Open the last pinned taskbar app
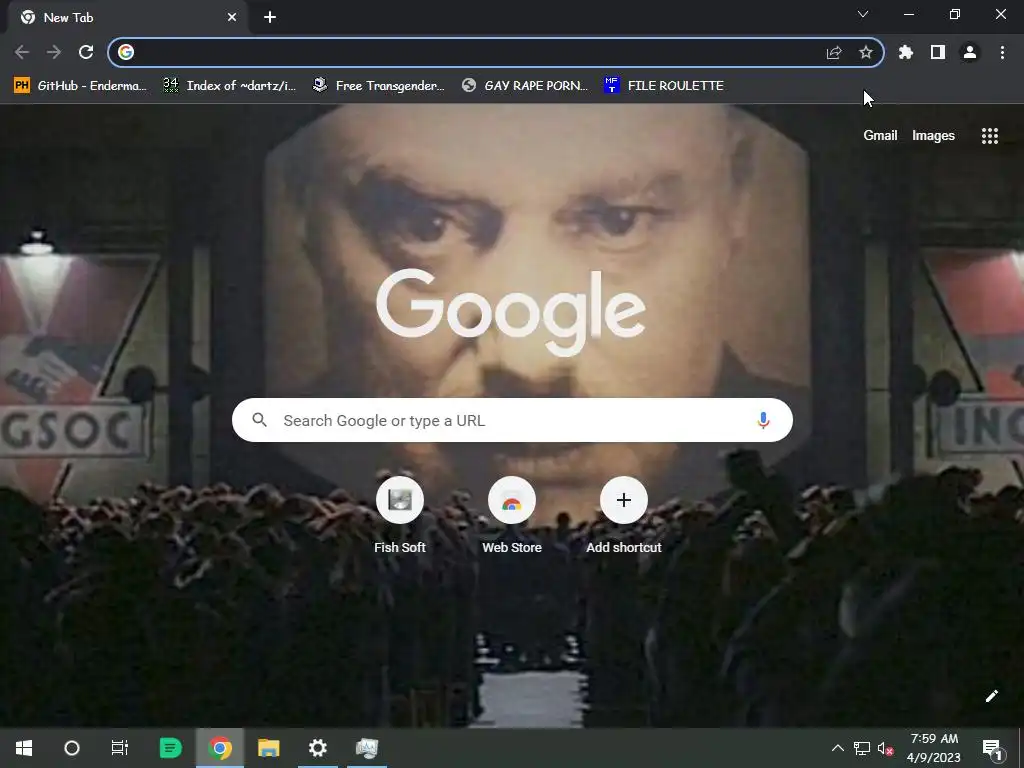The height and width of the screenshot is (768, 1024). 367,748
